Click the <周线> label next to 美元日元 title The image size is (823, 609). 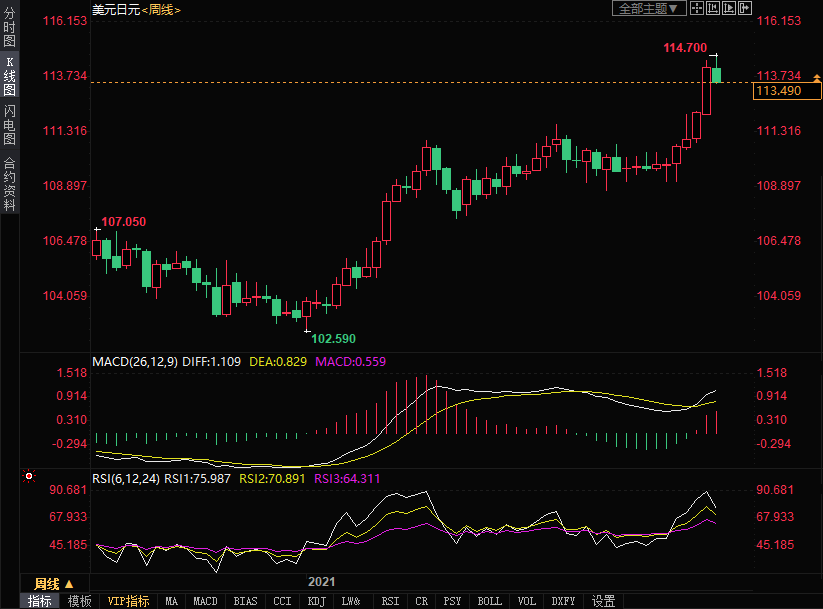pos(160,9)
